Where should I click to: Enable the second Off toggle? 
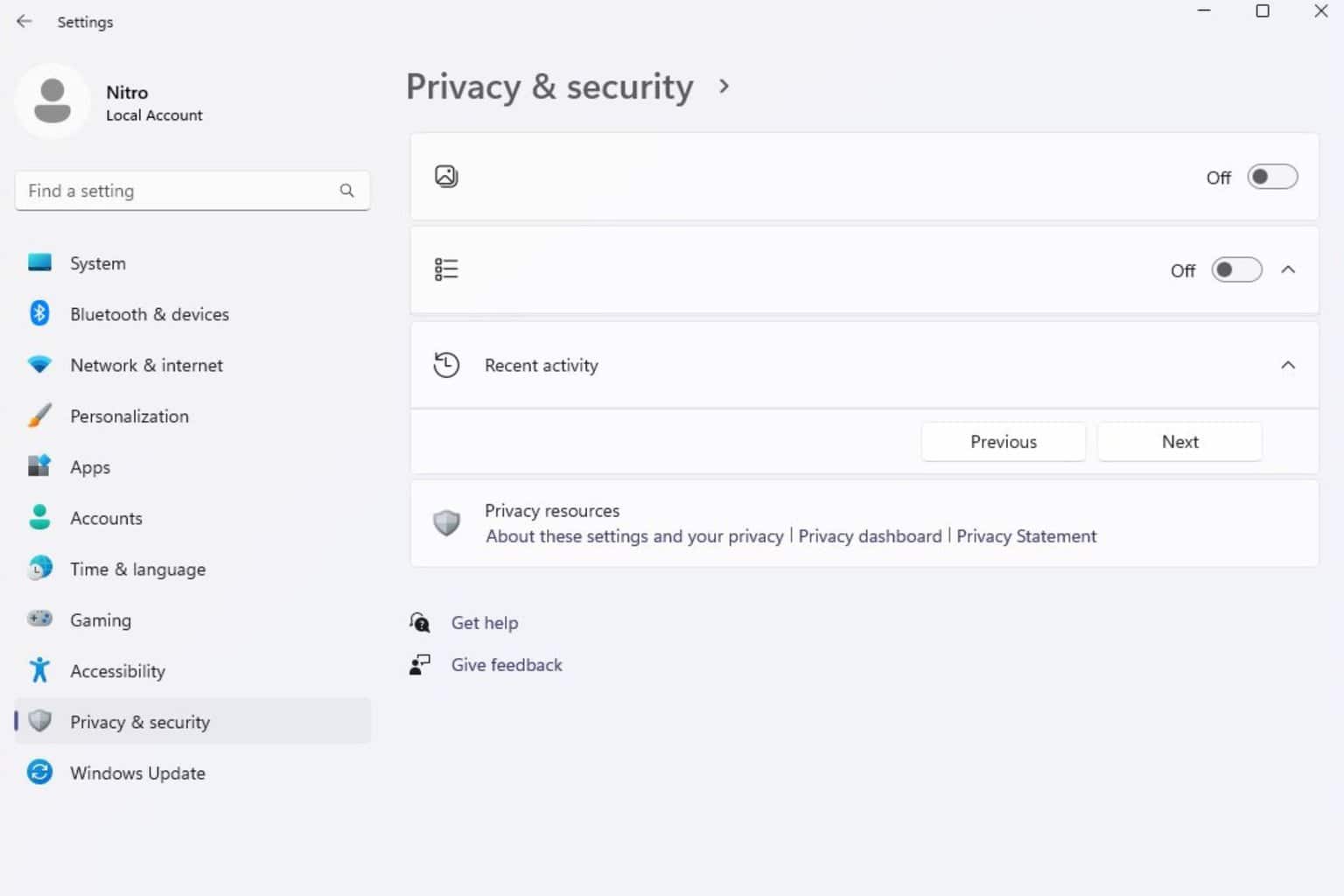pos(1236,270)
